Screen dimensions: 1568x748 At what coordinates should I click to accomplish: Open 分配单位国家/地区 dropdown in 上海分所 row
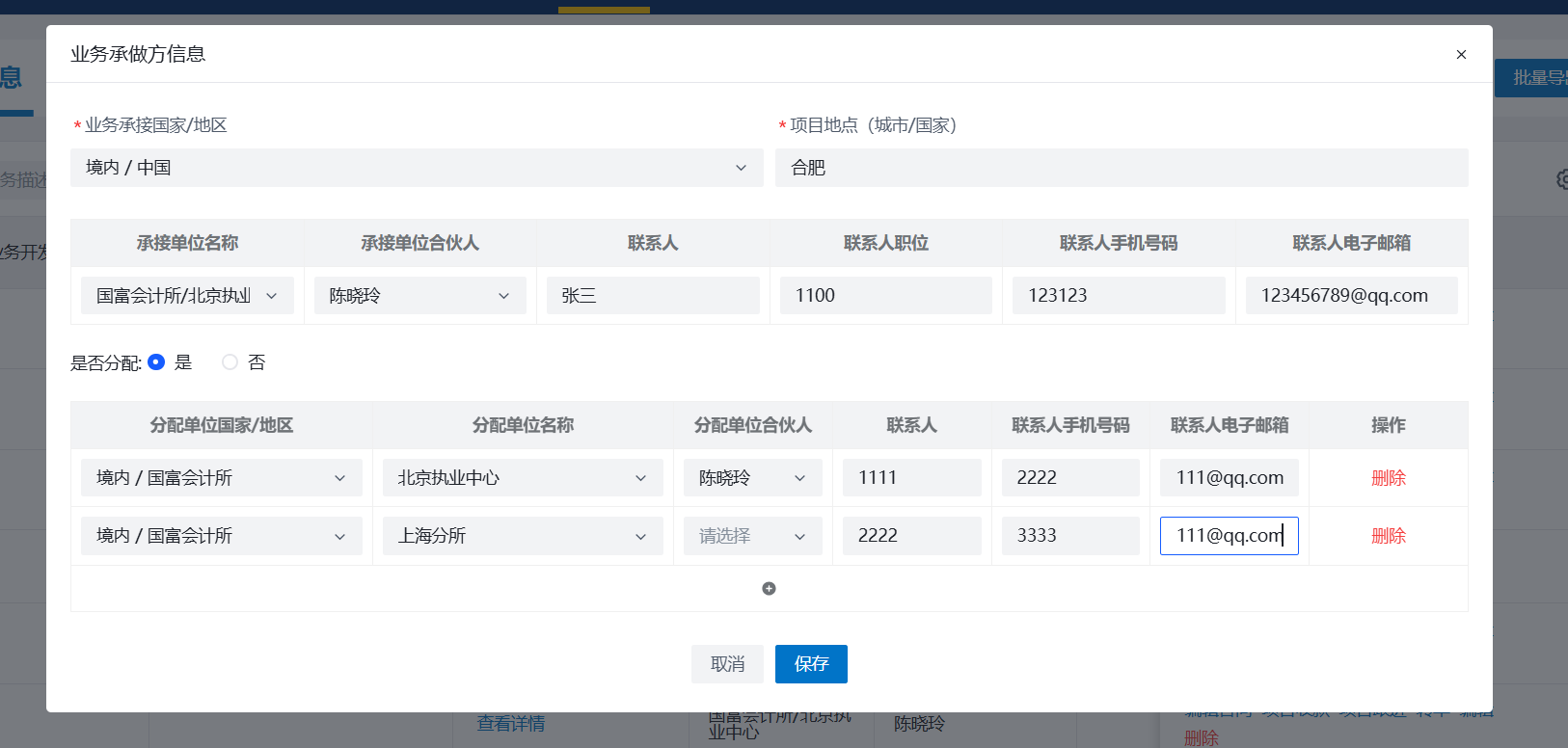pos(222,536)
